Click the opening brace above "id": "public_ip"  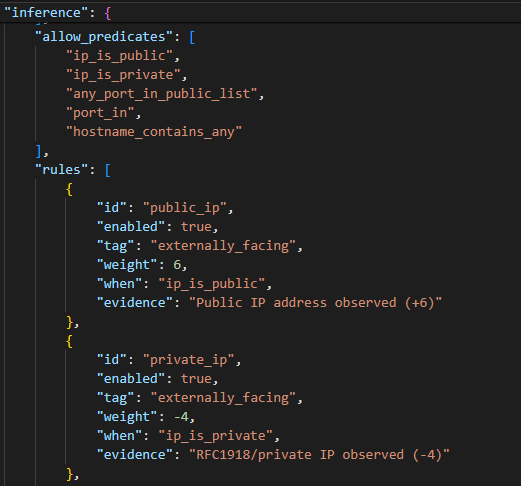pyautogui.click(x=69, y=189)
